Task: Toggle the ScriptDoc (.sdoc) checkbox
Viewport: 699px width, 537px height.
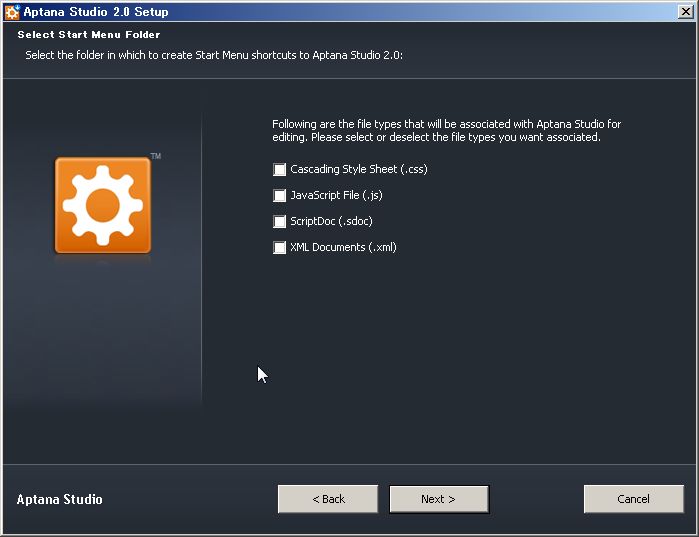Action: (x=280, y=221)
